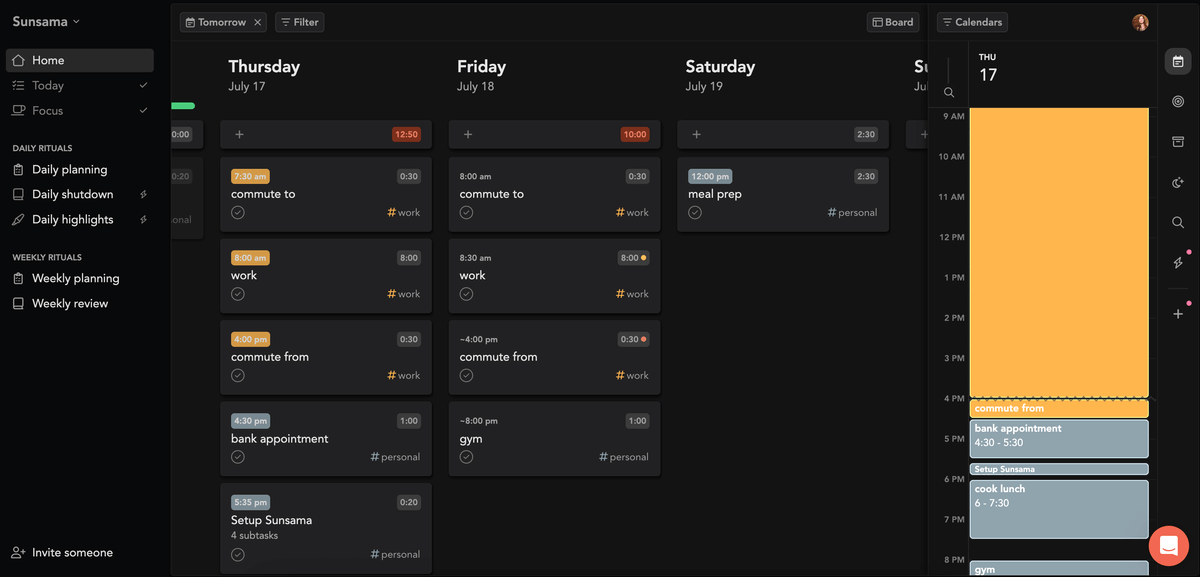Image resolution: width=1200 pixels, height=577 pixels.
Task: Complete Friday's gym task checkmark
Action: pos(466,457)
